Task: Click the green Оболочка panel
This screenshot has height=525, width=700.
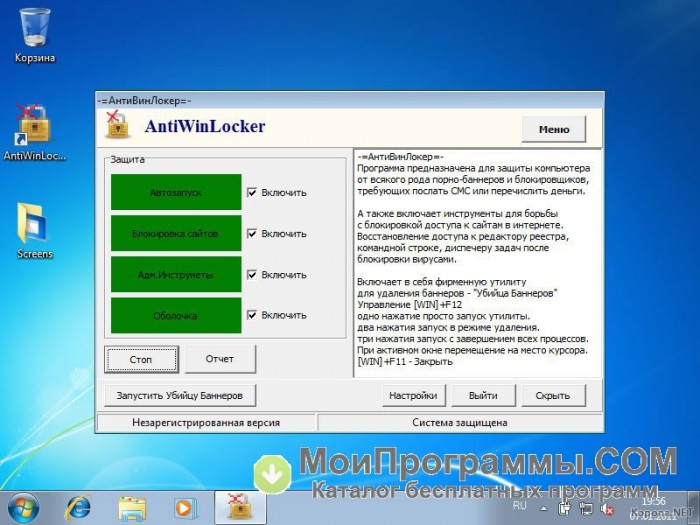Action: pos(176,315)
